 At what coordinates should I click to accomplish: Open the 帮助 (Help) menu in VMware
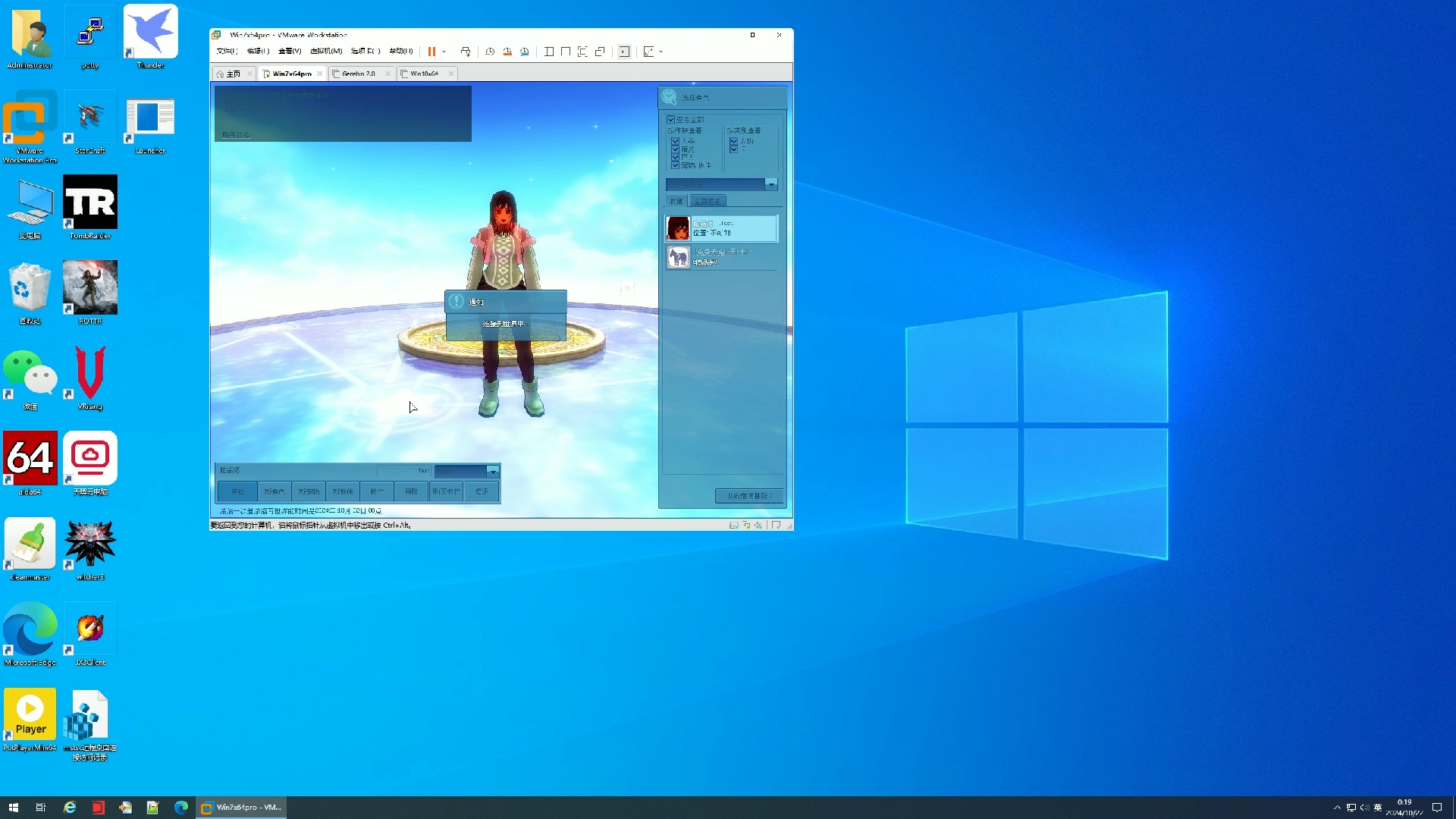[401, 52]
